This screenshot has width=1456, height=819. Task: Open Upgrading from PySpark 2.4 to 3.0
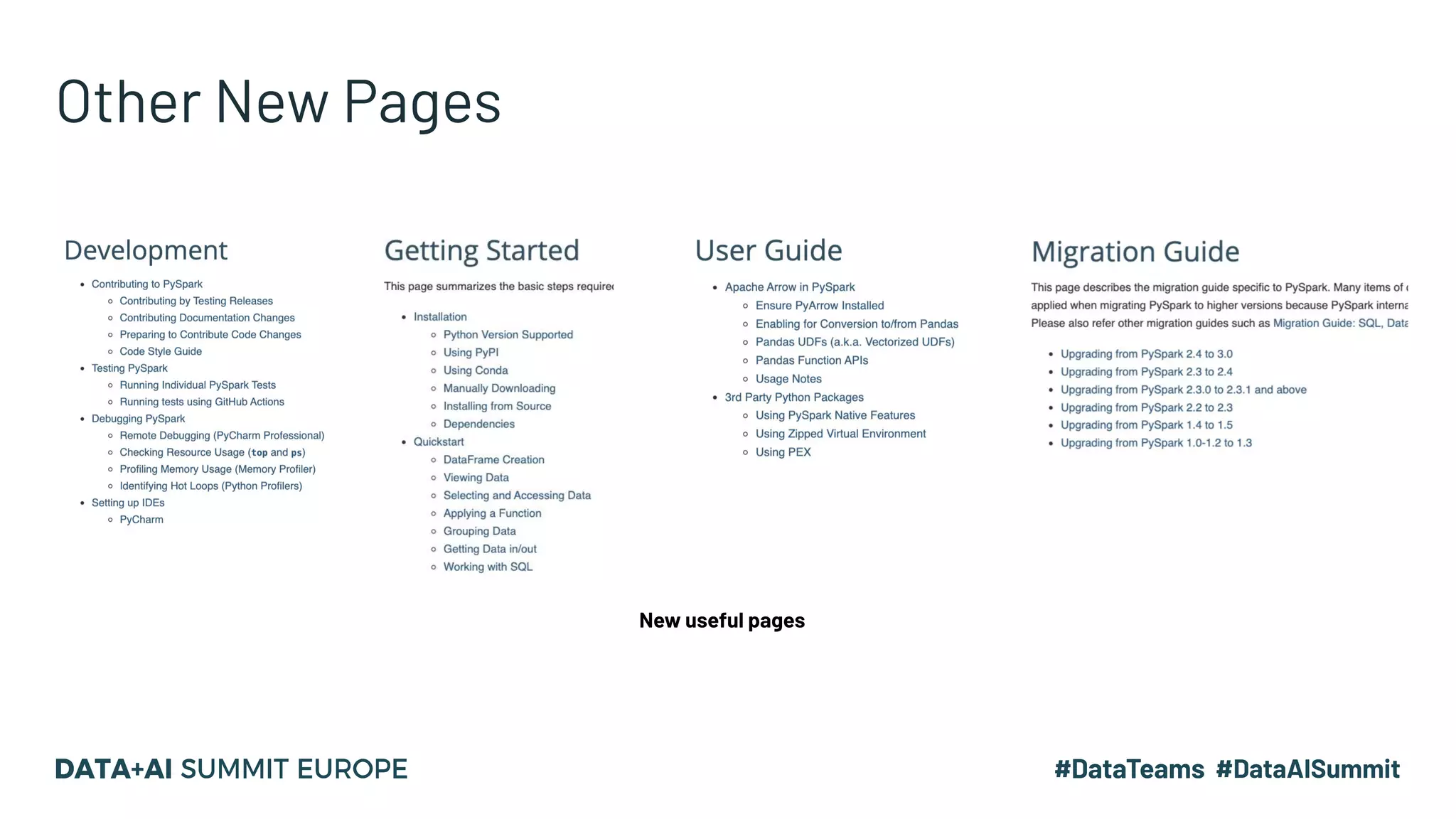tap(1147, 354)
